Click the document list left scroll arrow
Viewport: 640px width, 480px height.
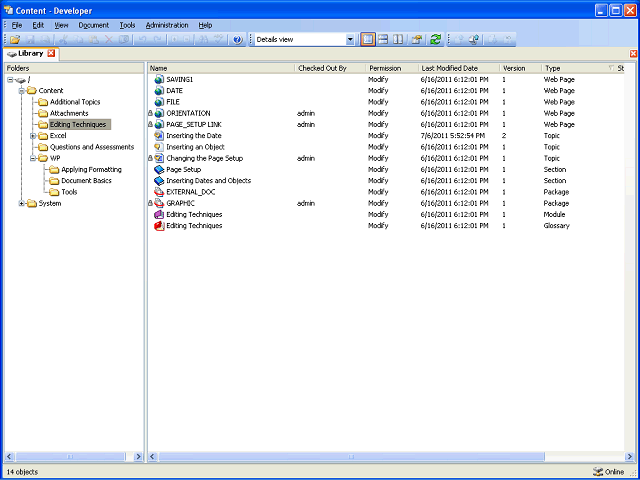[x=152, y=456]
